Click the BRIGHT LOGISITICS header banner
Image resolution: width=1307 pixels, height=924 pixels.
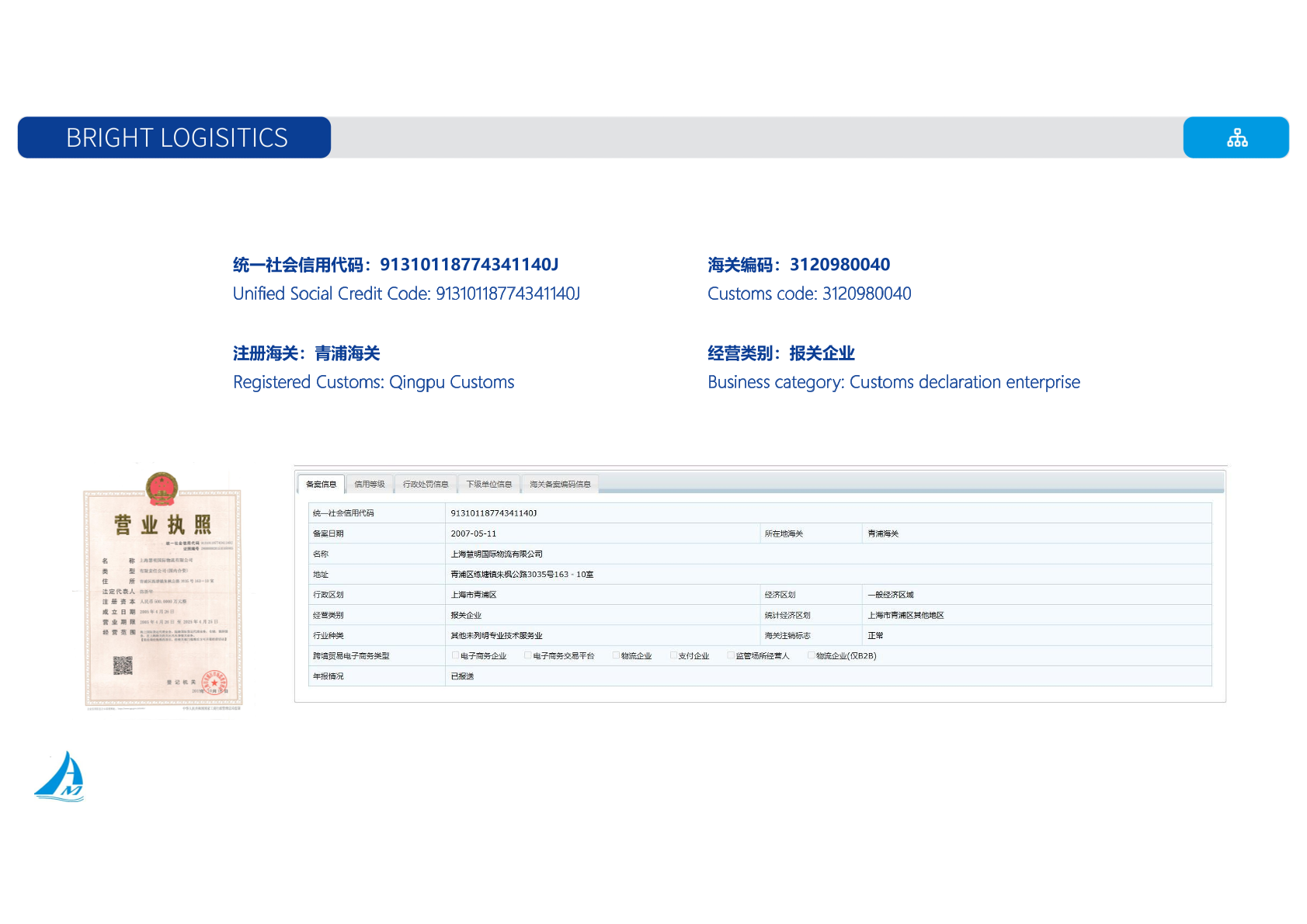(x=177, y=137)
